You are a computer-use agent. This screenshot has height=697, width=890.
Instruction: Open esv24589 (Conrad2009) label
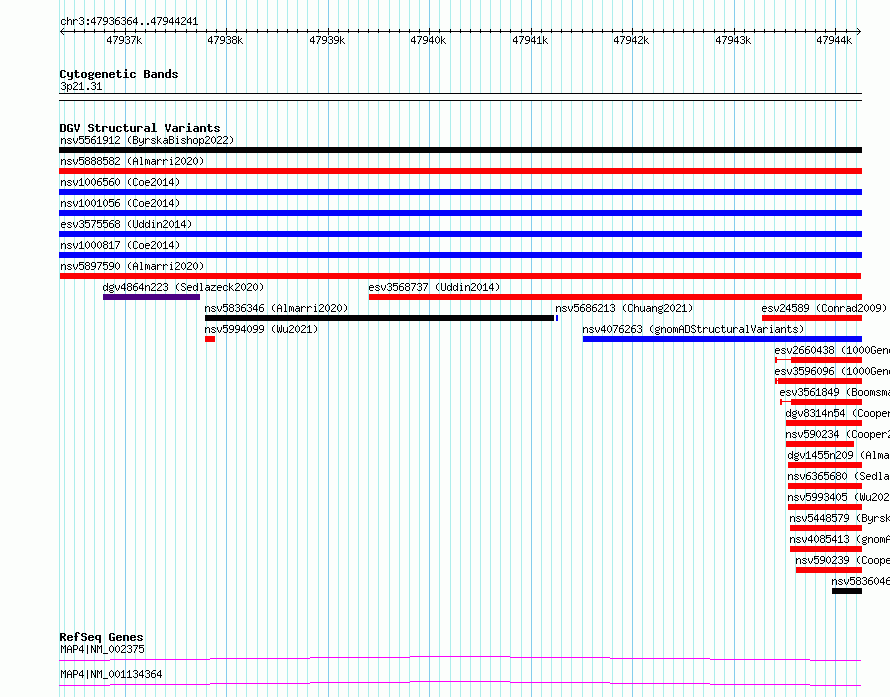[x=824, y=308]
